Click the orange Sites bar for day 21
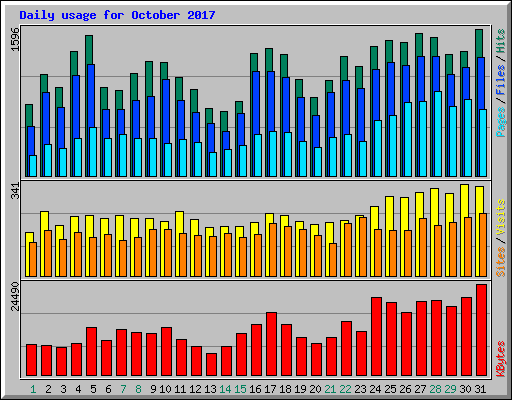Viewport: 512px width, 400px height. pos(333,260)
